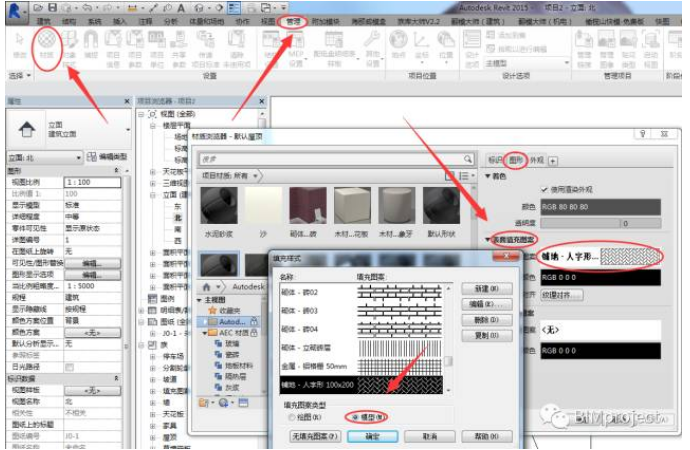The width and height of the screenshot is (690, 450).
Task: Click the Texture Alignment (纹理对齐) button
Action: click(x=562, y=295)
